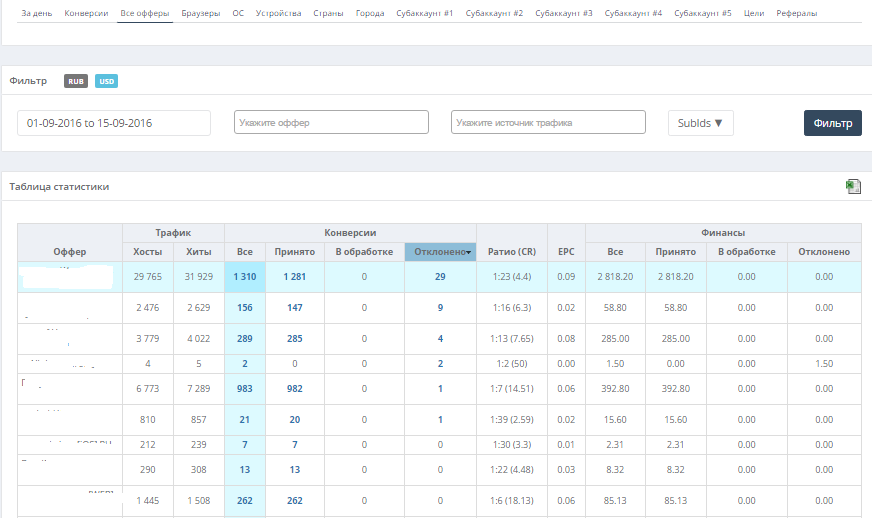This screenshot has height=518, width=872.
Task: Open the ОС tab
Action: 238,13
